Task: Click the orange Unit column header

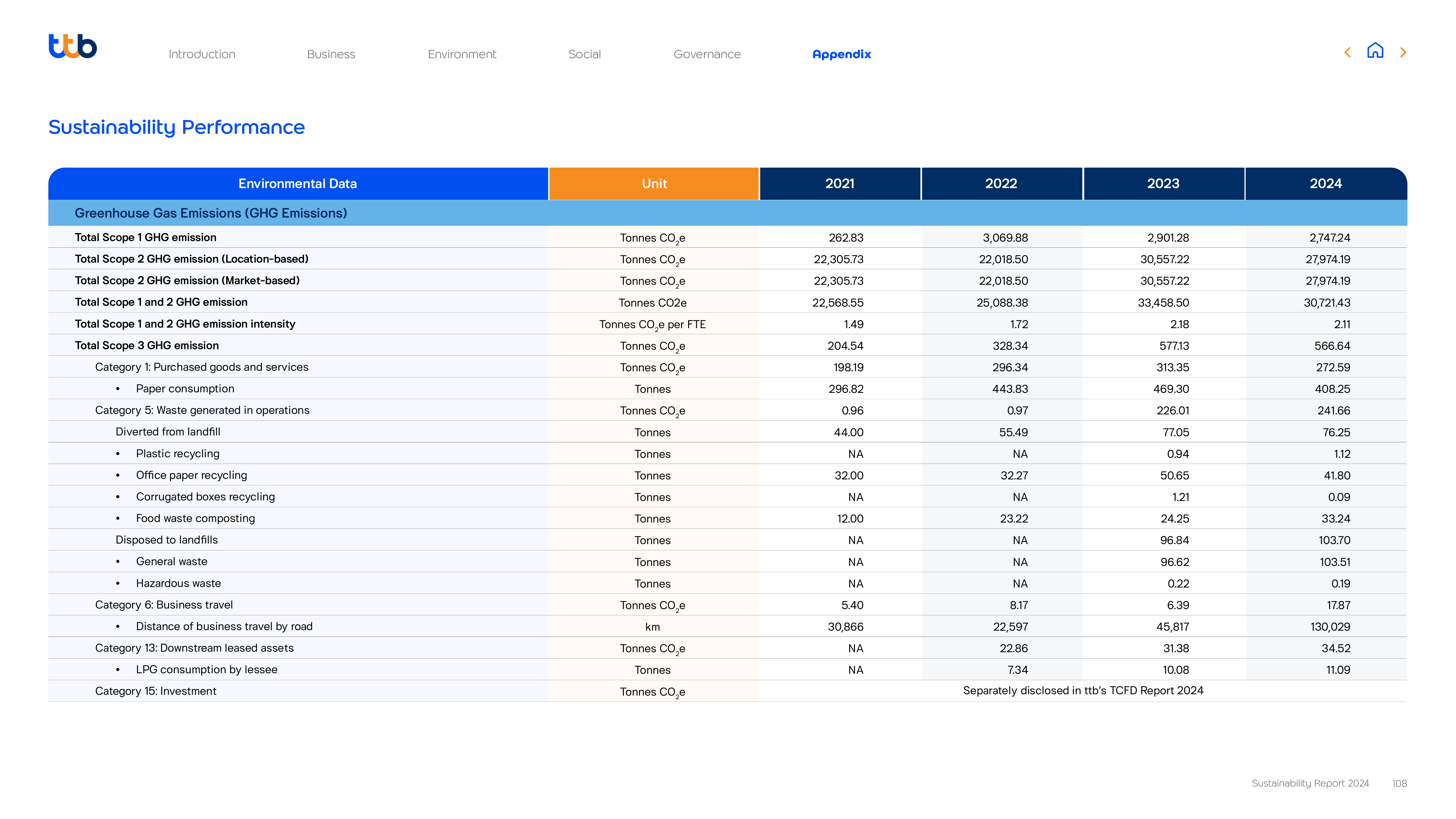Action: (654, 184)
